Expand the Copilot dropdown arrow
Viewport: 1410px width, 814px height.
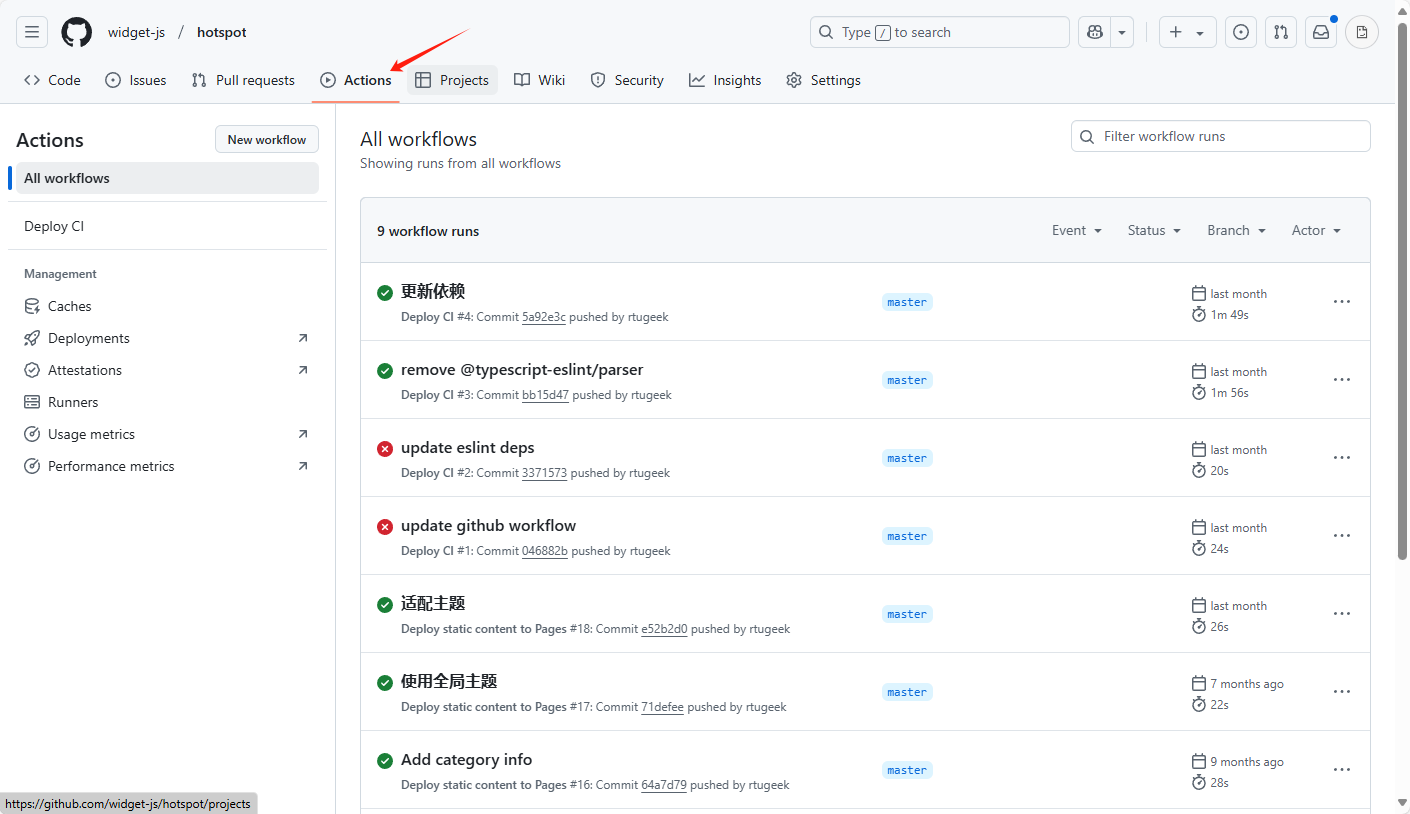point(1122,32)
